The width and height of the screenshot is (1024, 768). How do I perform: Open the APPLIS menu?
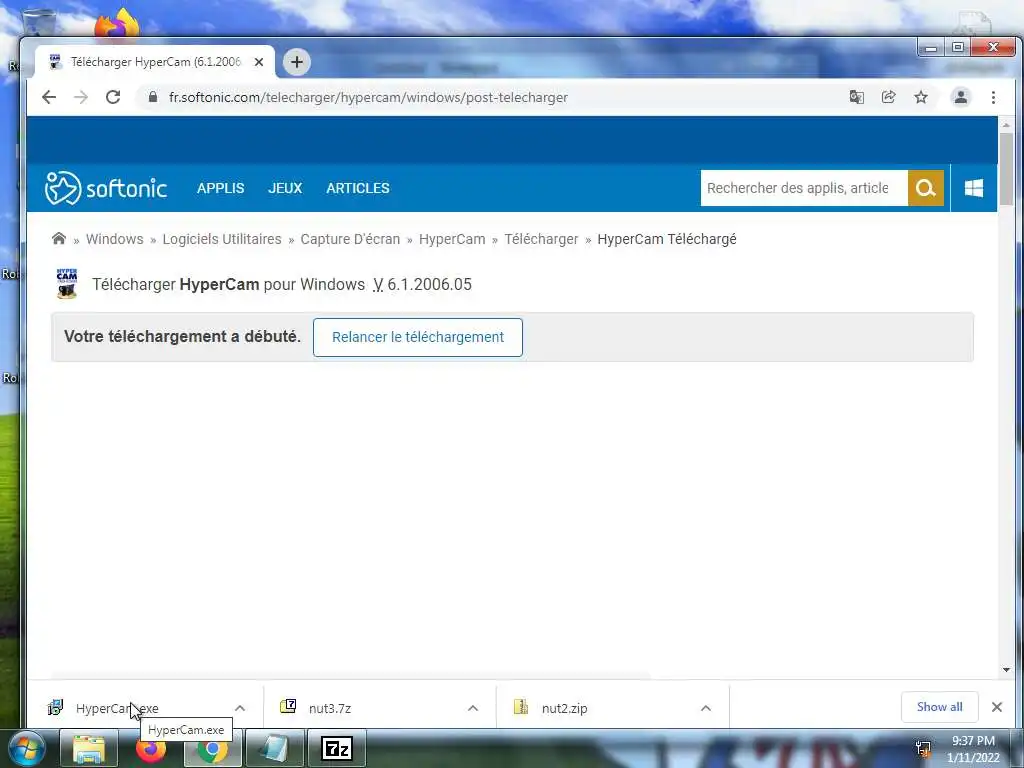coord(221,188)
